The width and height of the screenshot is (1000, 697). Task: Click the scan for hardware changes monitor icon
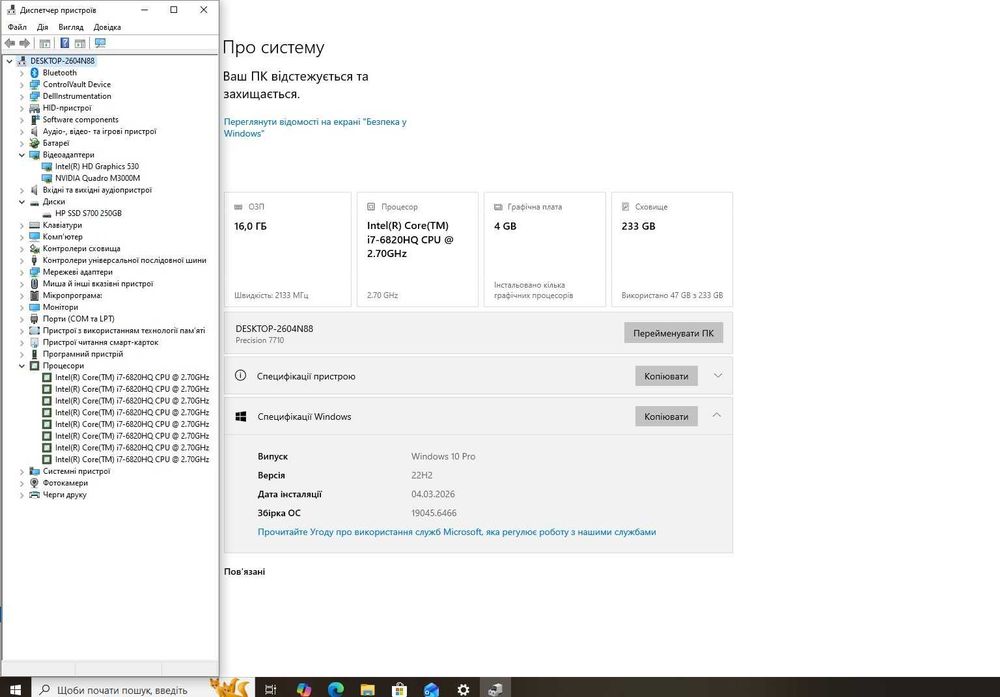click(x=100, y=43)
